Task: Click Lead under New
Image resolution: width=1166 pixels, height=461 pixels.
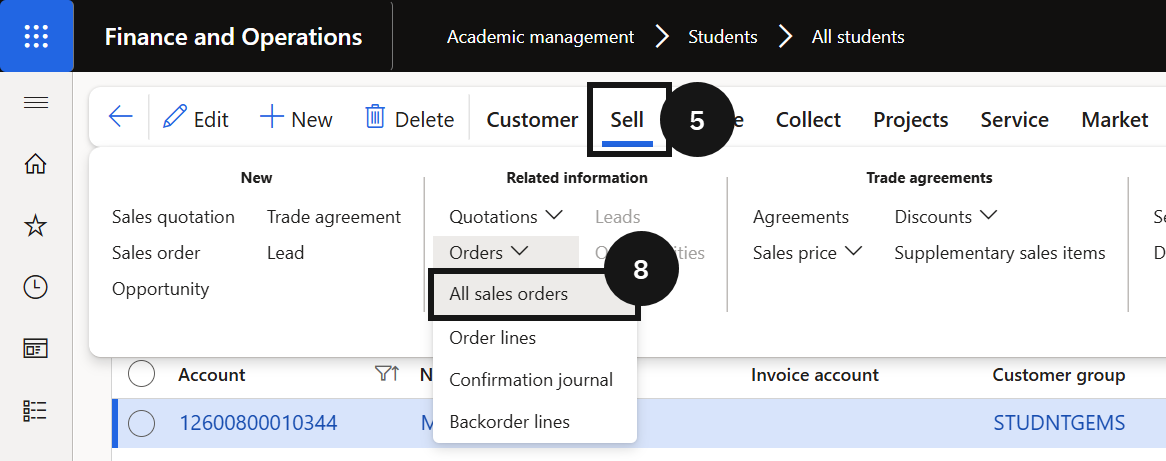Action: point(286,253)
